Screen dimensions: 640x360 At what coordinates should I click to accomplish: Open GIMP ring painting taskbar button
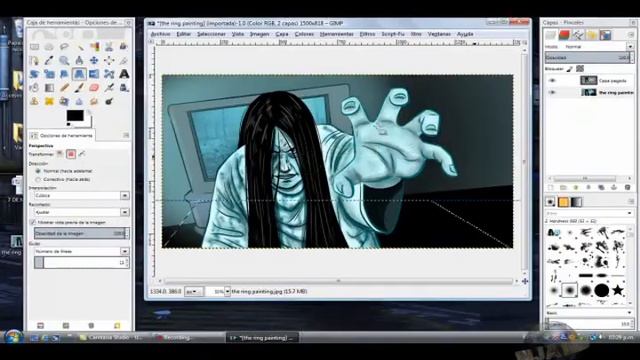pyautogui.click(x=262, y=338)
